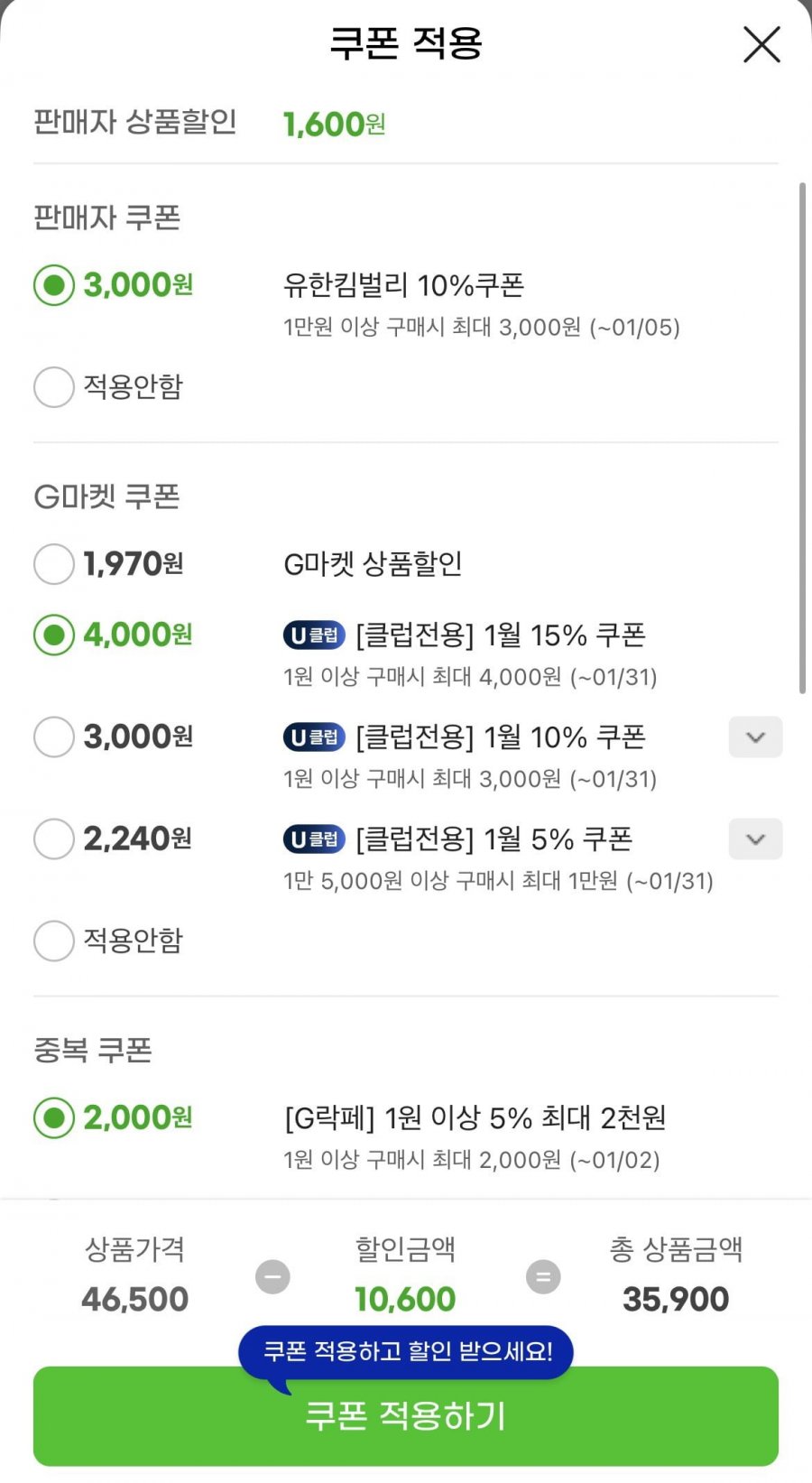This screenshot has width=812, height=1483.
Task: Select the 4,000원 club 15% coupon
Action: [54, 635]
